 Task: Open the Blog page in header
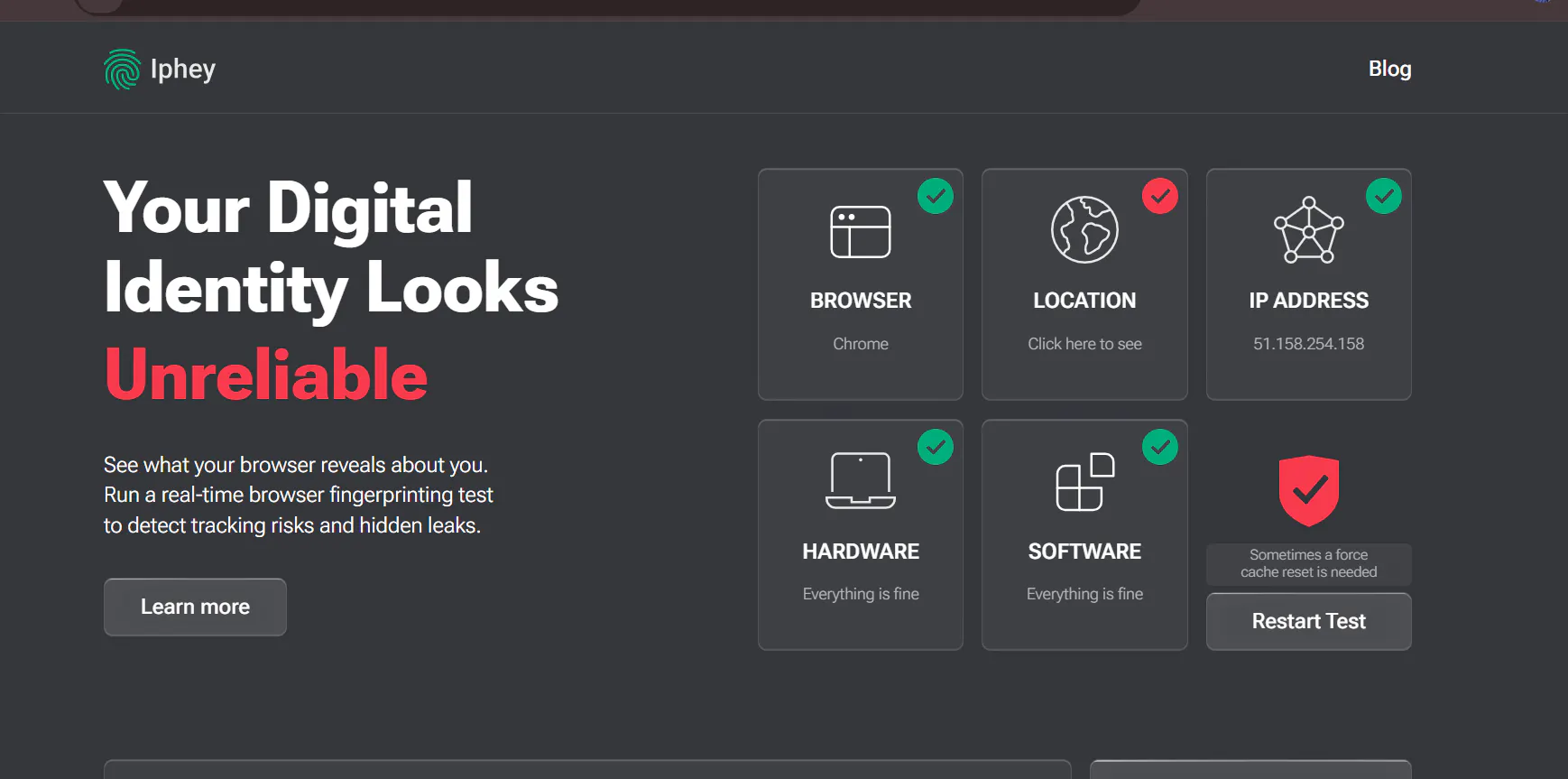pos(1389,69)
